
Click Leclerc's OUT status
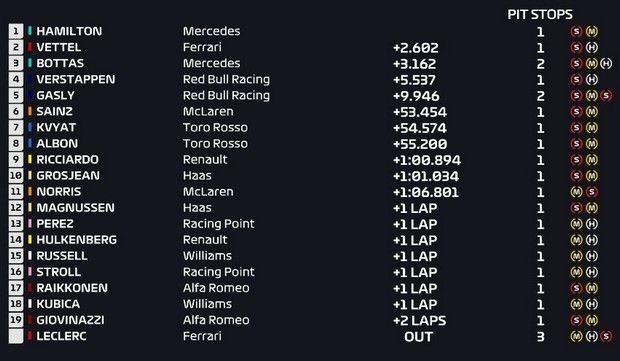pos(418,337)
